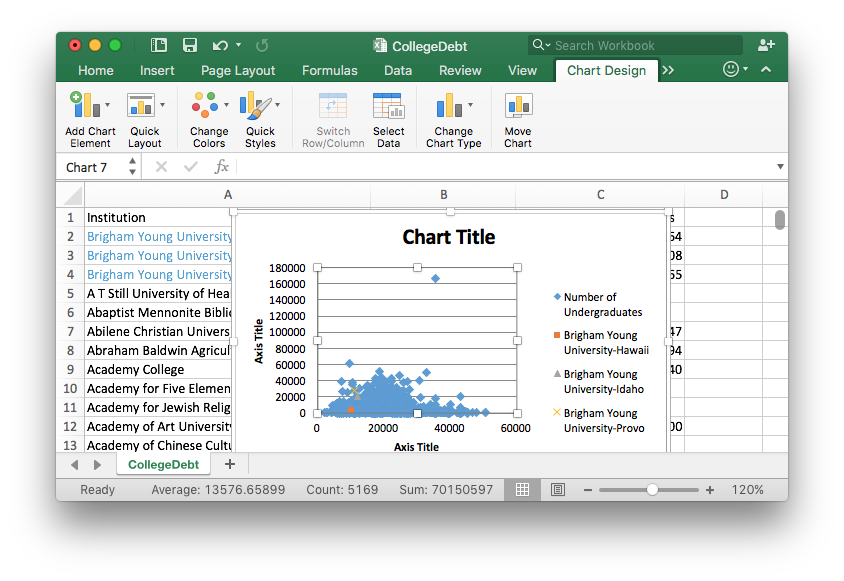844x581 pixels.
Task: Click the Switch Row/Column icon
Action: [333, 106]
